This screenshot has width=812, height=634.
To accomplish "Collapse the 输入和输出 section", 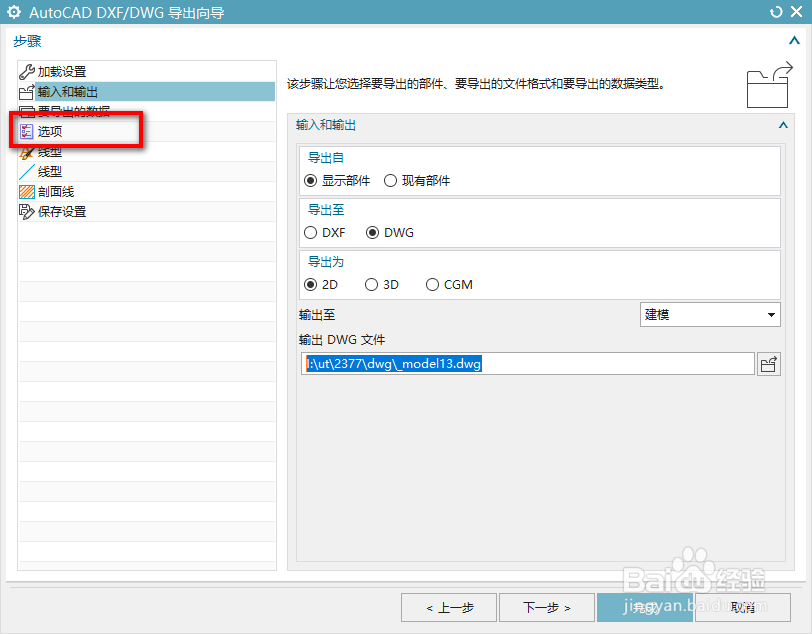I will coord(783,125).
